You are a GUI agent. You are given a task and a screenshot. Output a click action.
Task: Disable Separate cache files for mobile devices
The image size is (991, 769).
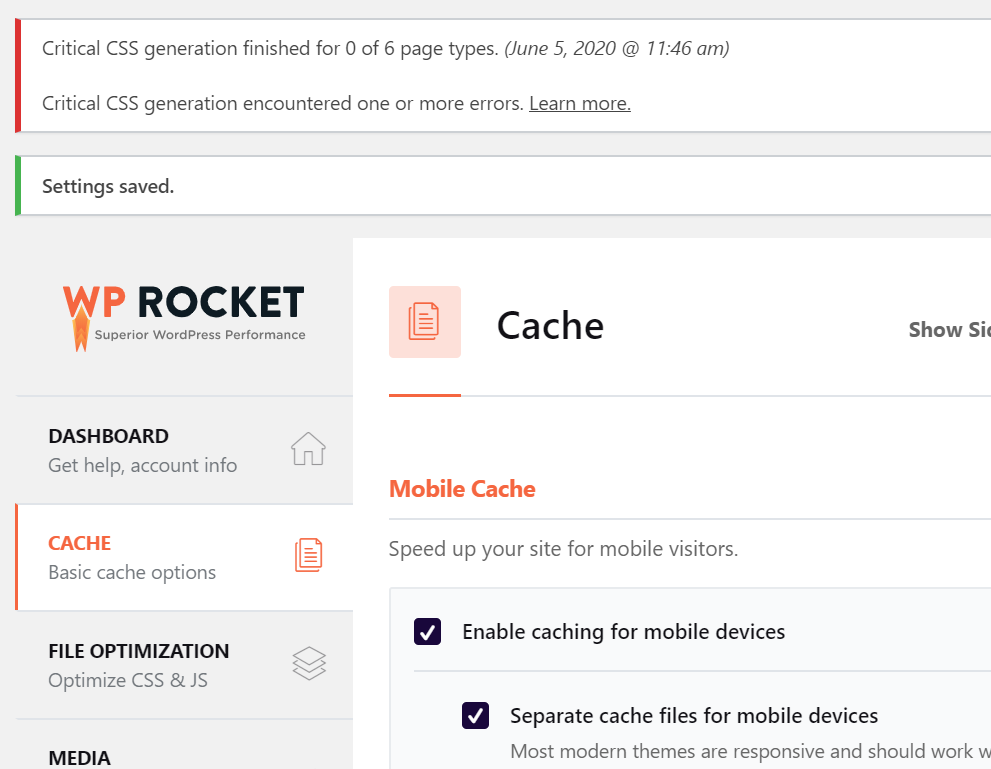pos(475,715)
